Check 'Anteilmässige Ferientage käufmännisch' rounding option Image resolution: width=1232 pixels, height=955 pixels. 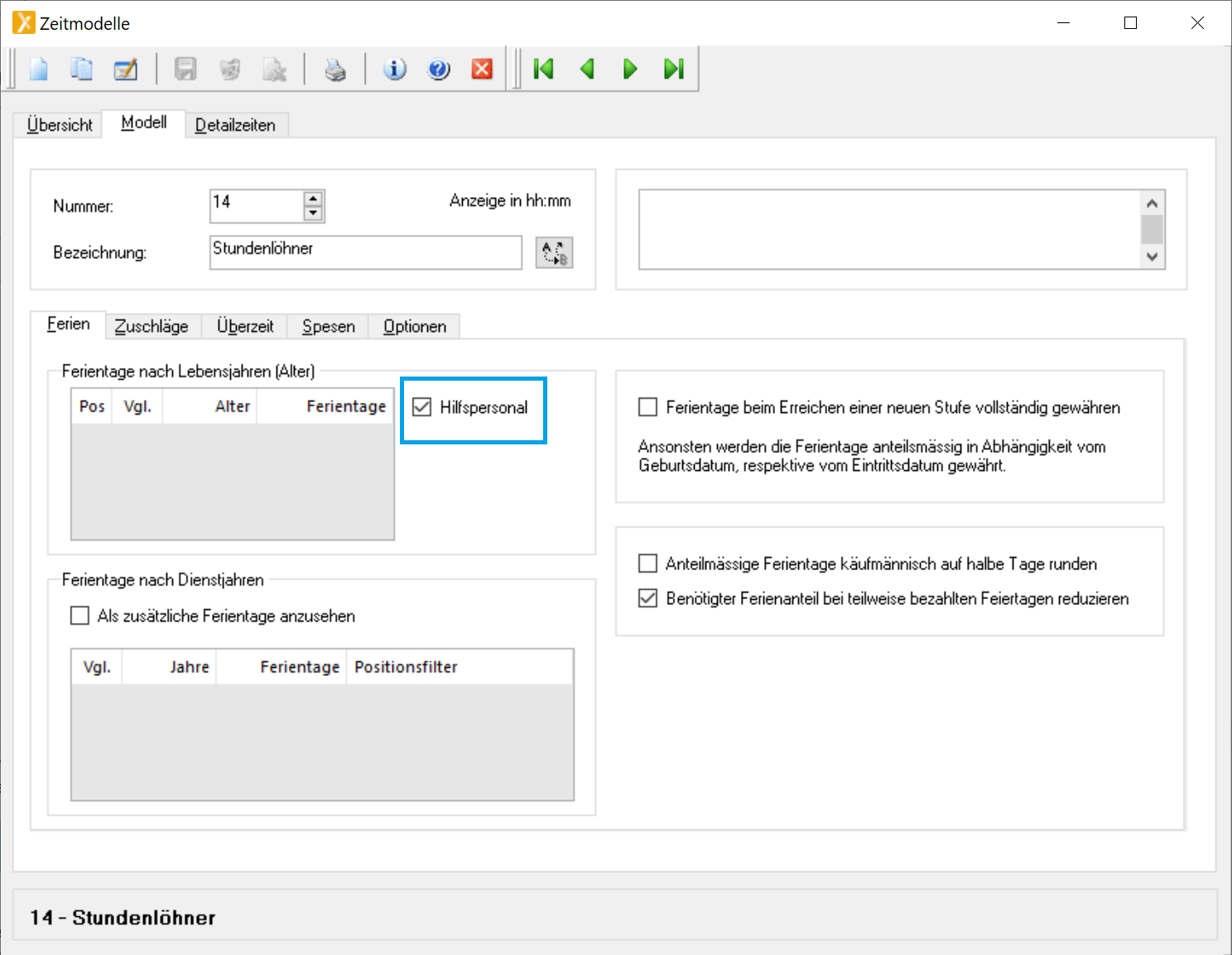point(648,564)
